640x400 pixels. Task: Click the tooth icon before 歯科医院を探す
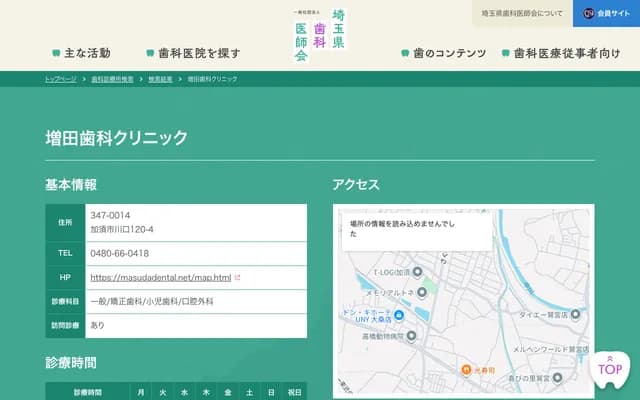[x=150, y=53]
